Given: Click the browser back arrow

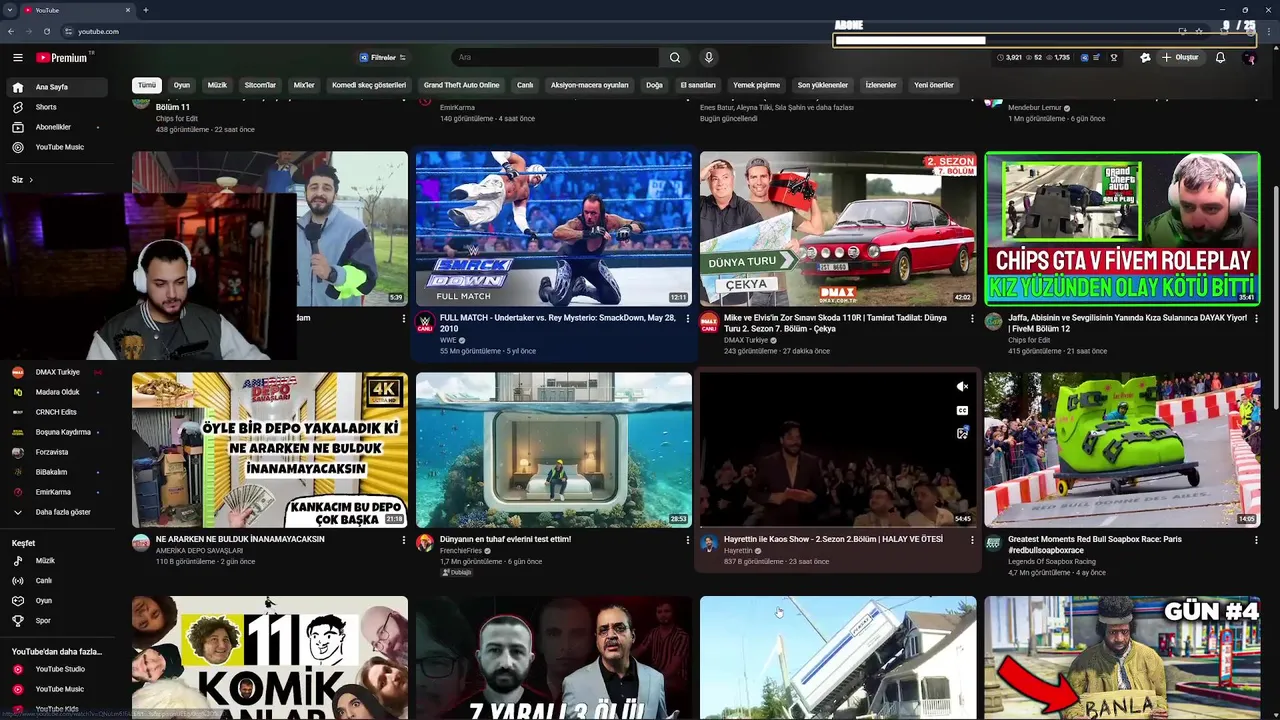Looking at the screenshot, I should coord(12,31).
